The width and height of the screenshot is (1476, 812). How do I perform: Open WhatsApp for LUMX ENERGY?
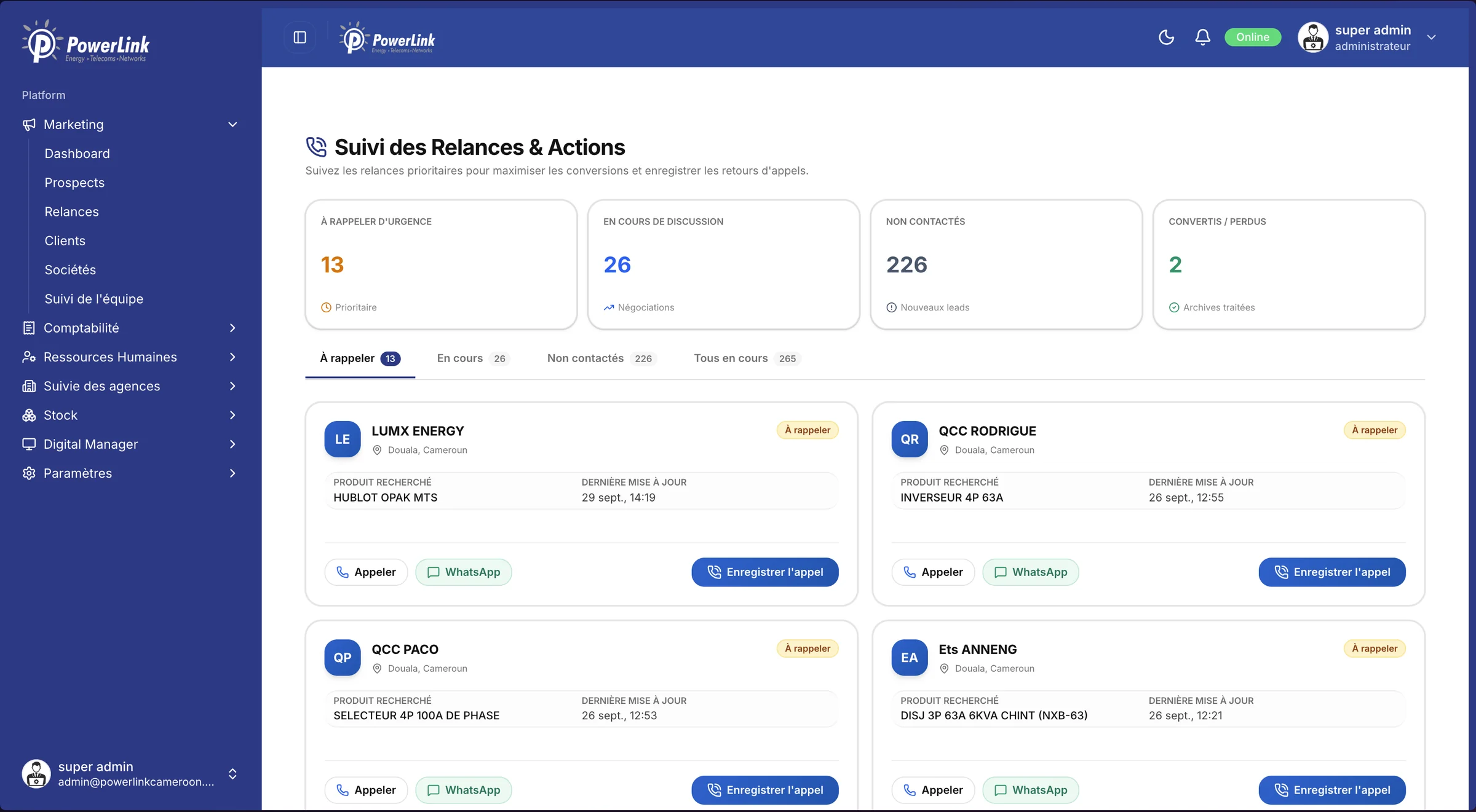click(464, 572)
